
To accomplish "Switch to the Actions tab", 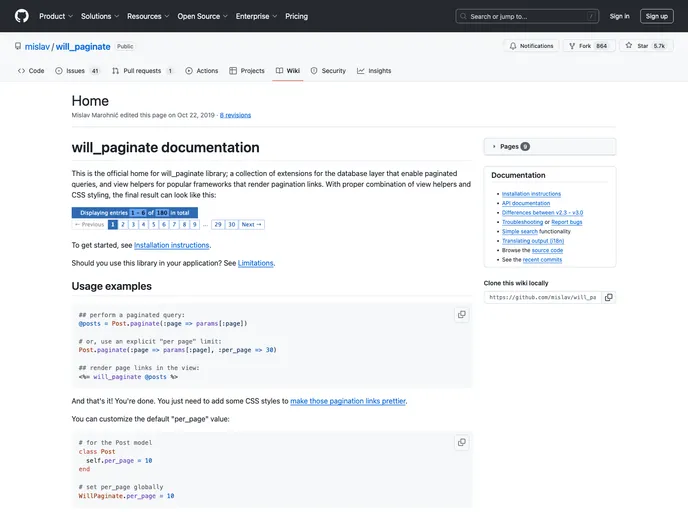I will point(202,71).
